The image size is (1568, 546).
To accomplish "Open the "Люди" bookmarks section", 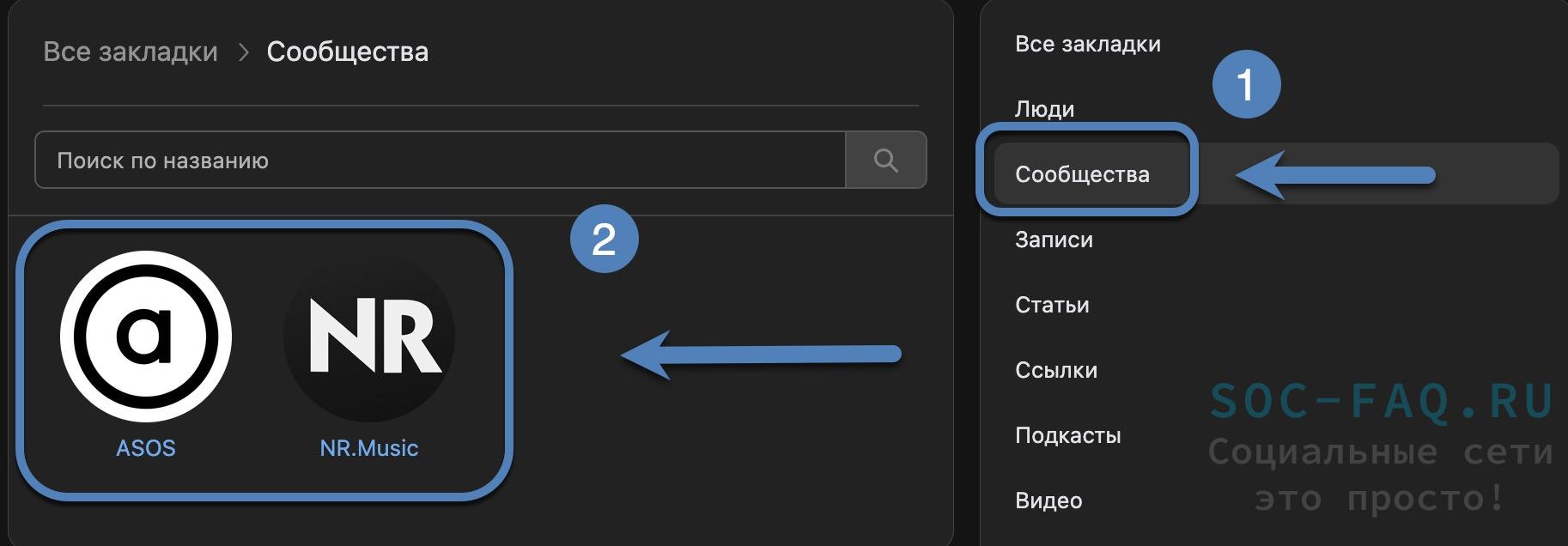I will 1044,109.
